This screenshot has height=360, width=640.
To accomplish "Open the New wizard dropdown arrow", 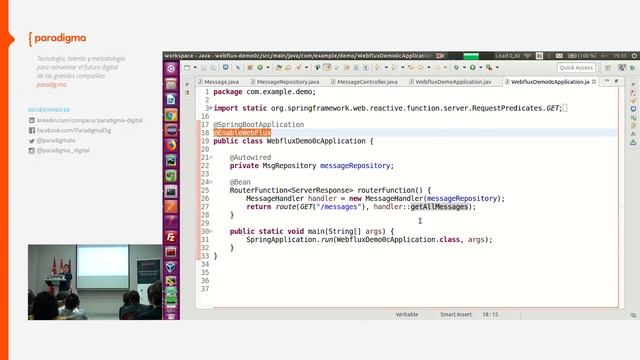I will tap(195, 68).
